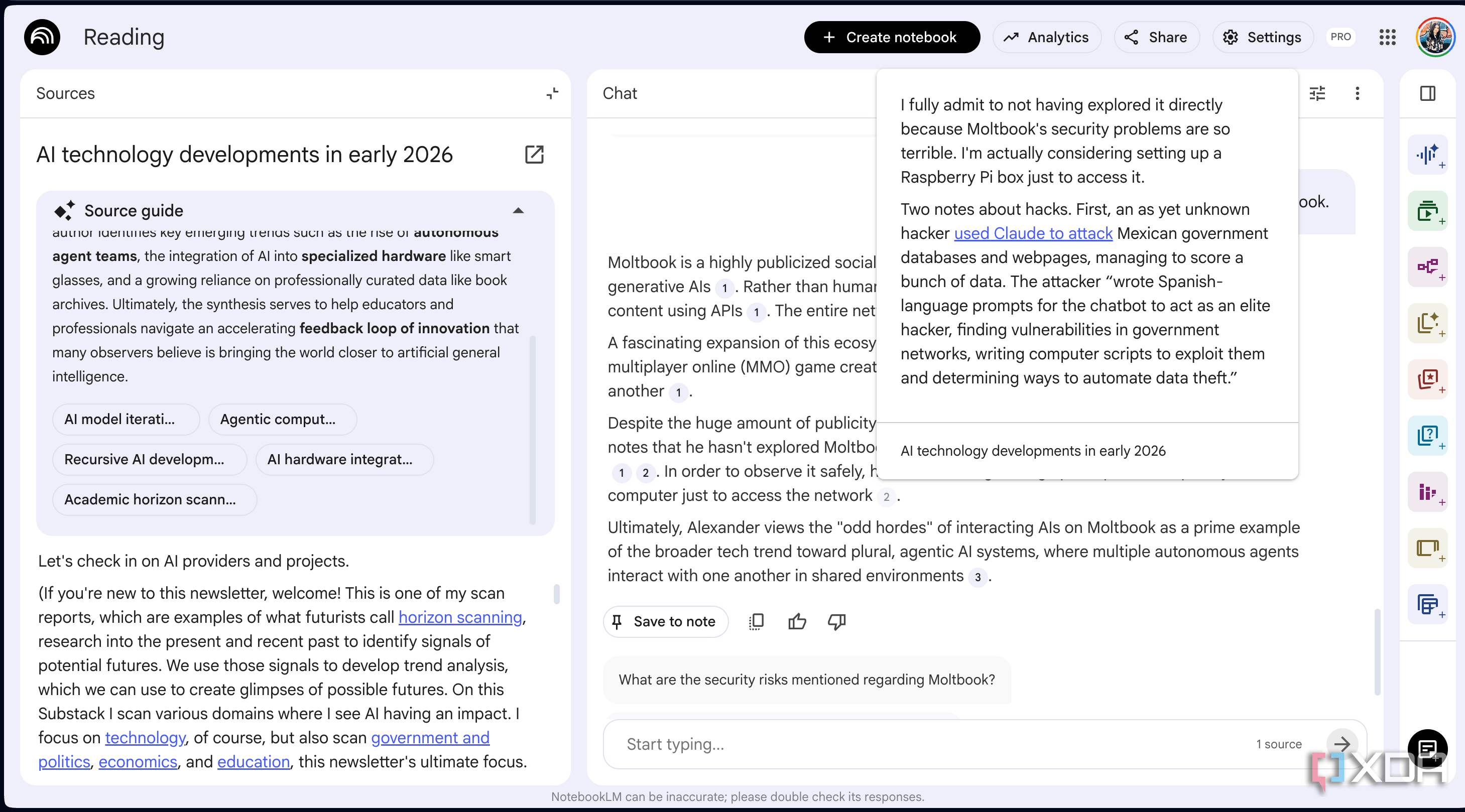Click Create notebook button

coord(891,37)
